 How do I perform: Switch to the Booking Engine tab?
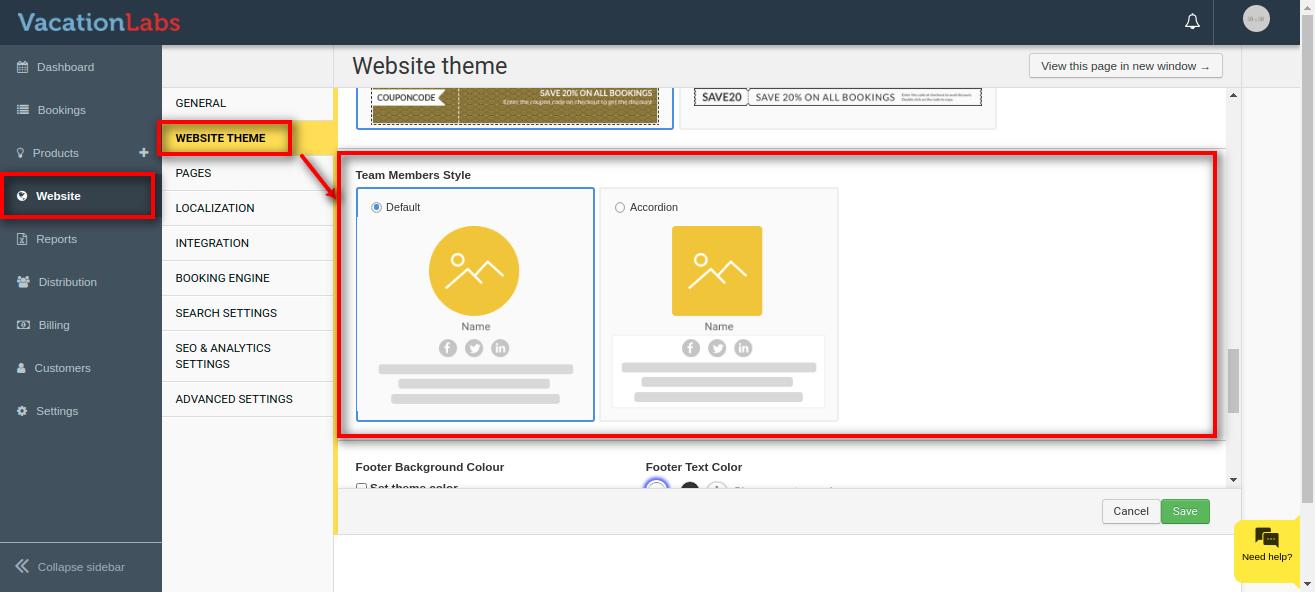(222, 278)
